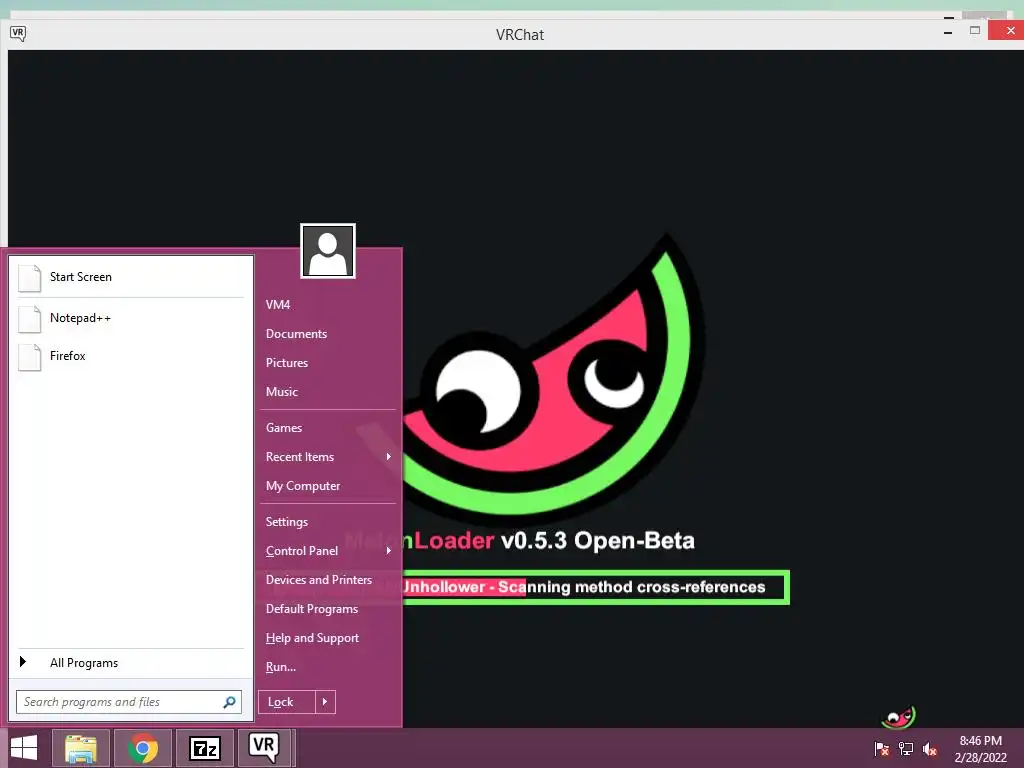1024x768 pixels.
Task: Close the VRChat window
Action: [x=1009, y=31]
